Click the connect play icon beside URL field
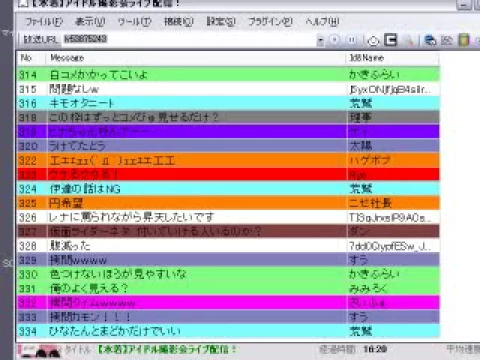Image resolution: width=480 pixels, height=360 pixels. click(x=334, y=40)
